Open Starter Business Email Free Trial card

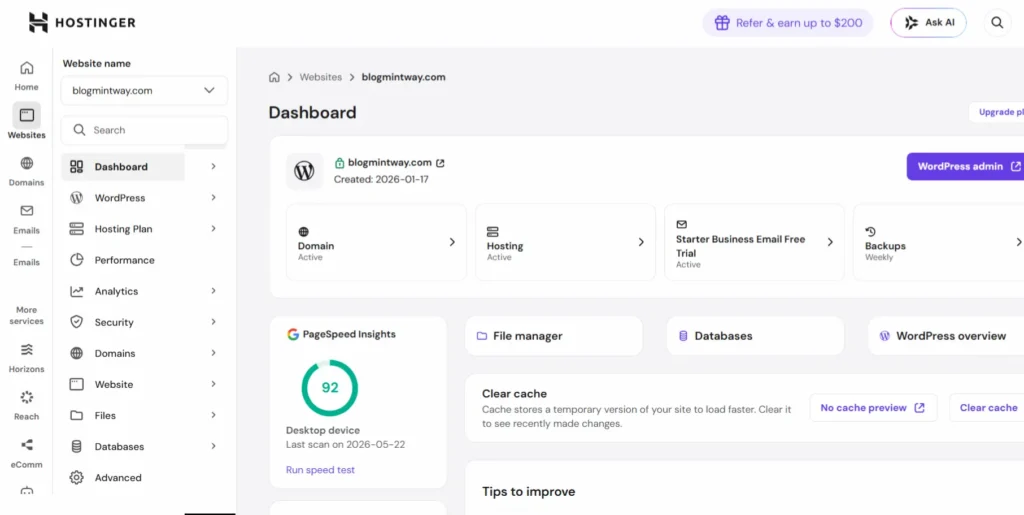[754, 242]
